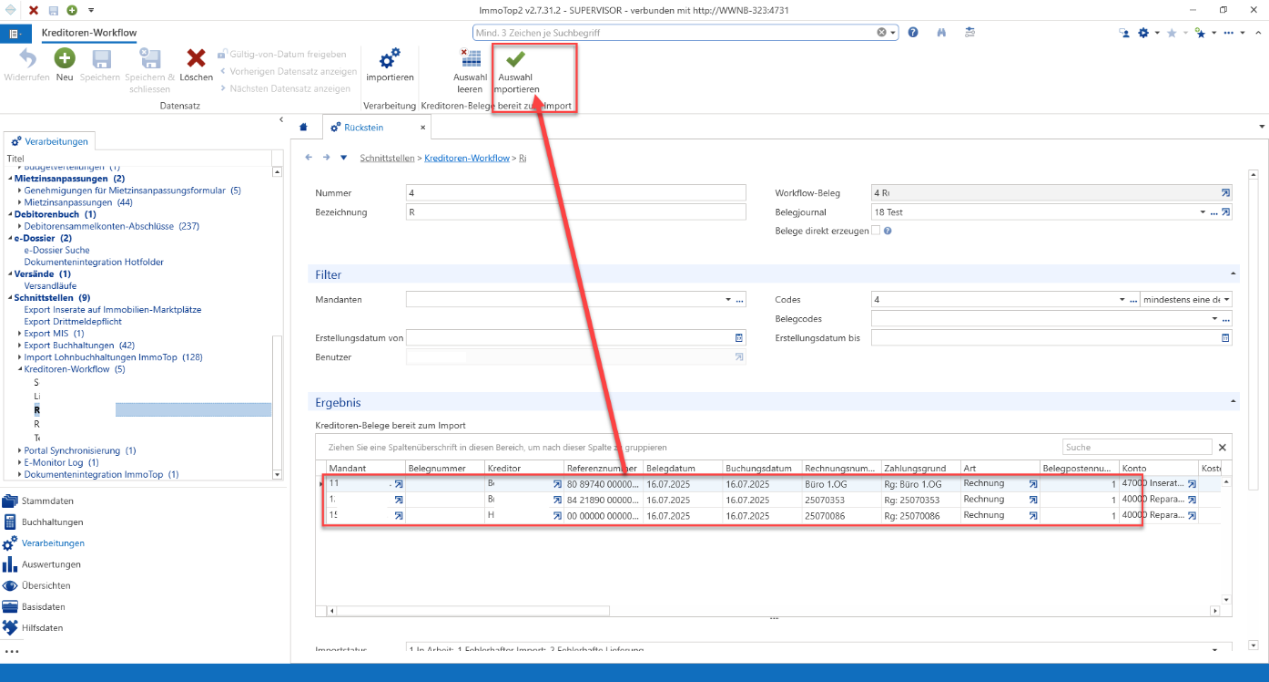1269x682 pixels.
Task: Click the green Neu plus icon
Action: pos(65,58)
